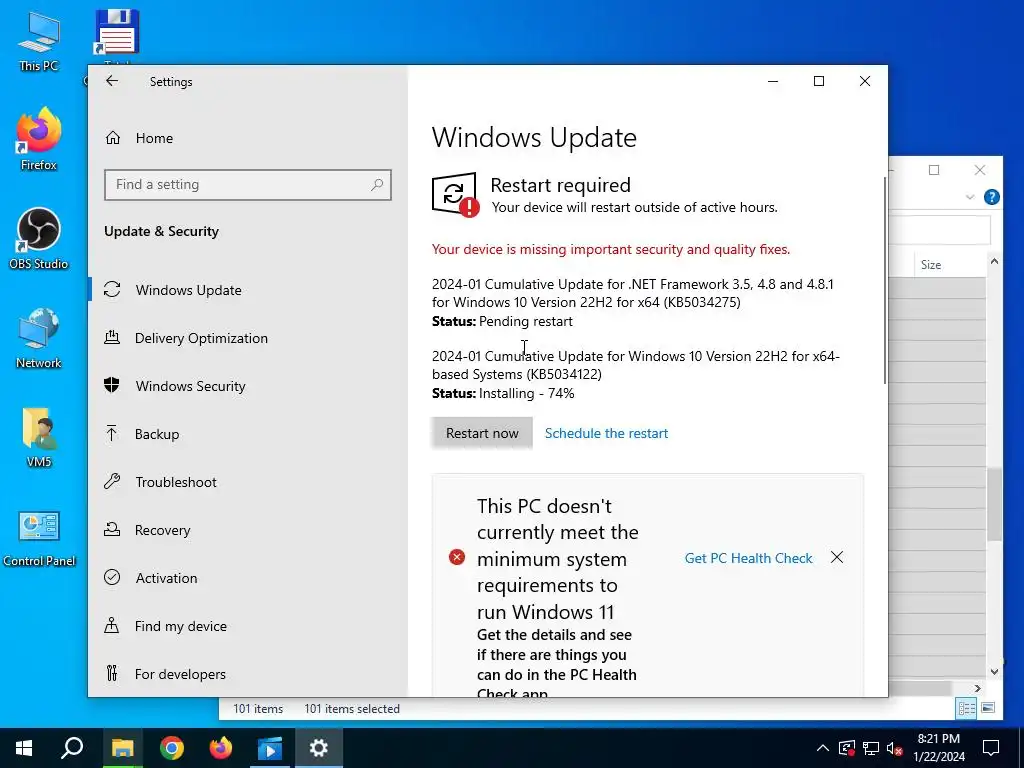Open Network desktop icon
This screenshot has height=768, width=1024.
click(39, 338)
